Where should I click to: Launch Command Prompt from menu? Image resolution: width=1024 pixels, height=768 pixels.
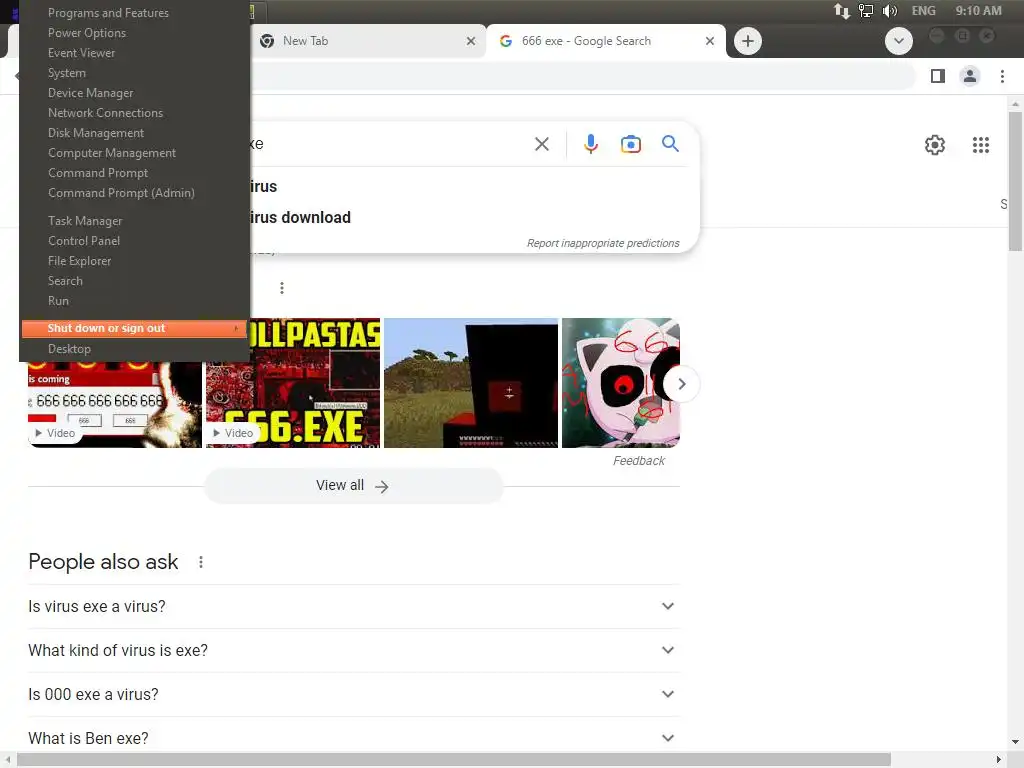(97, 173)
